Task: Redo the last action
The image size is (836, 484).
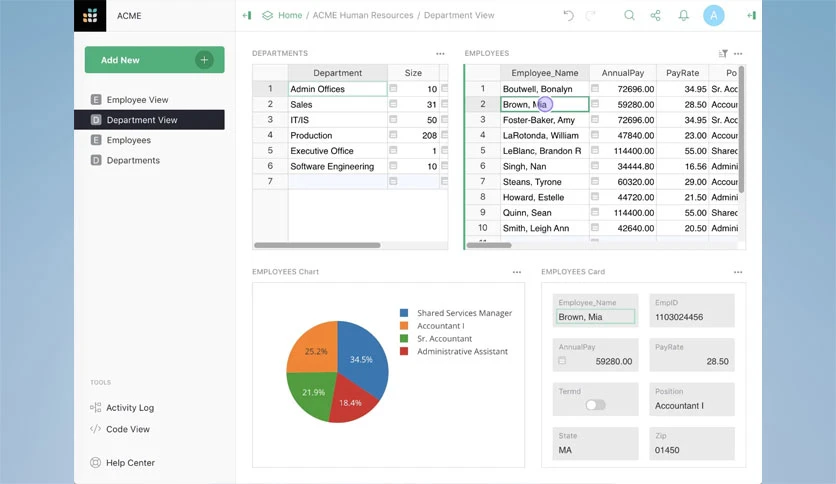Action: click(x=590, y=15)
